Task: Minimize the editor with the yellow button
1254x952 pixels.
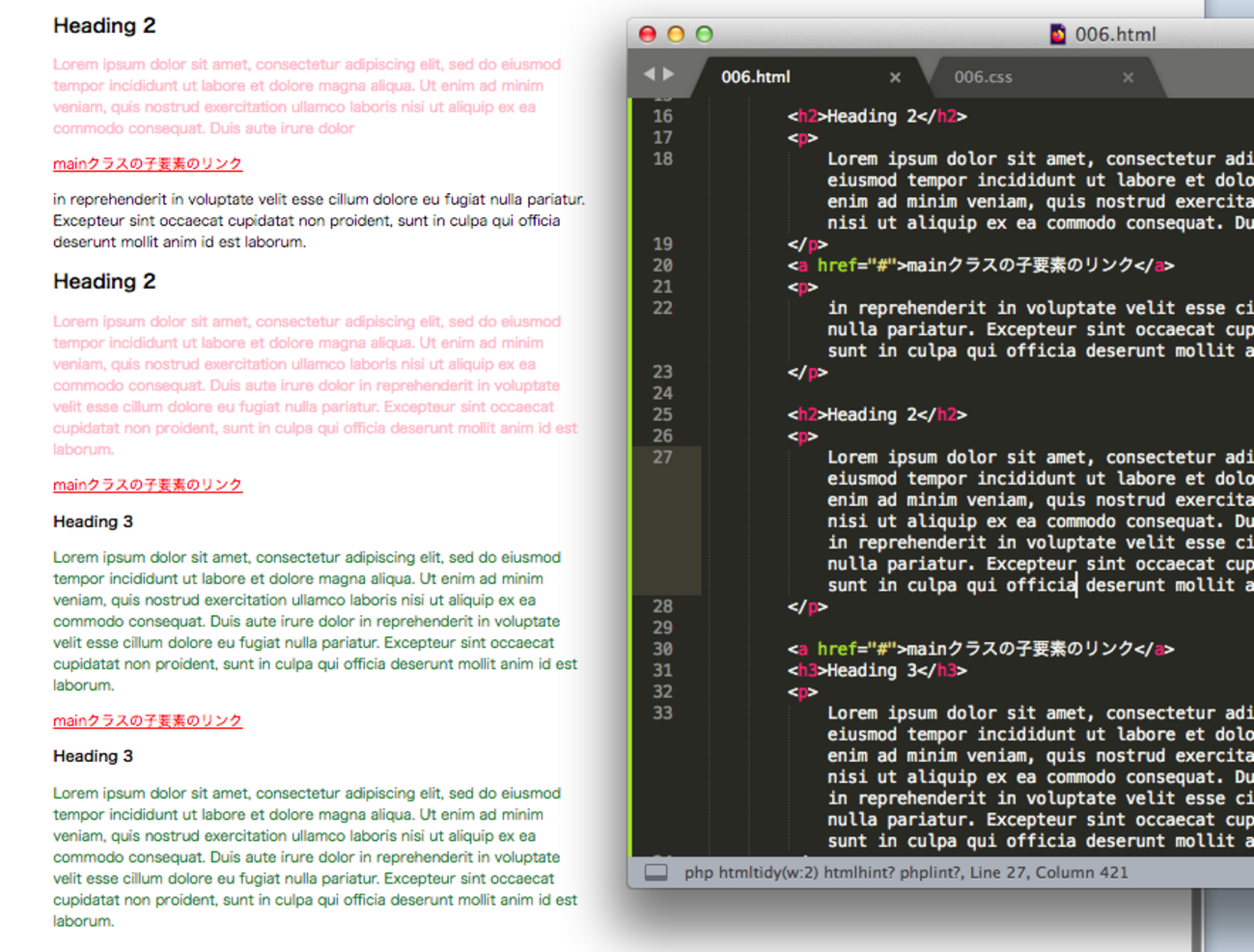Action: pos(676,35)
